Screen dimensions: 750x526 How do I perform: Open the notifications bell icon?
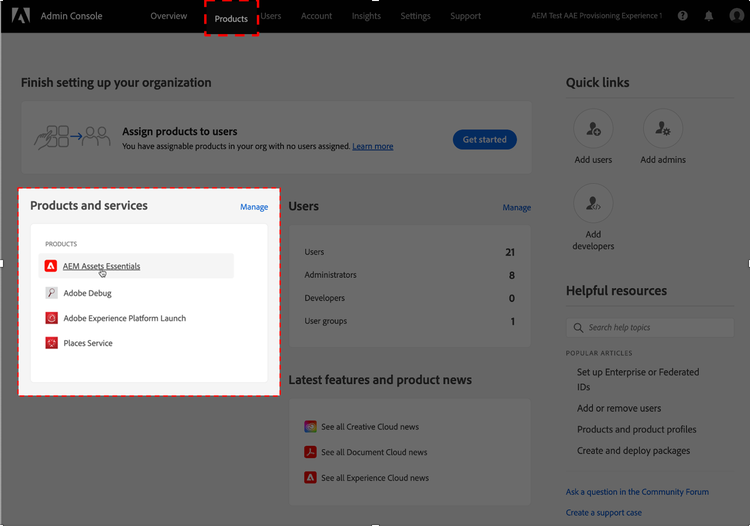[709, 16]
